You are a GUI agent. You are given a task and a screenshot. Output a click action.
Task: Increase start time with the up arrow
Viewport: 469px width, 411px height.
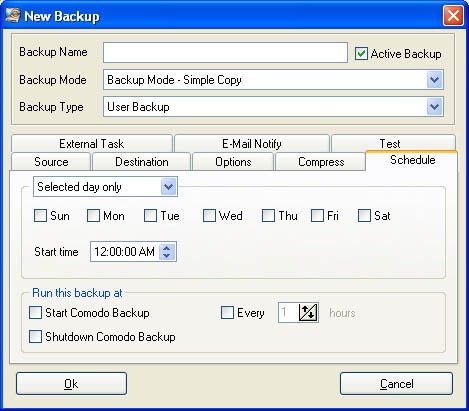[x=167, y=248]
